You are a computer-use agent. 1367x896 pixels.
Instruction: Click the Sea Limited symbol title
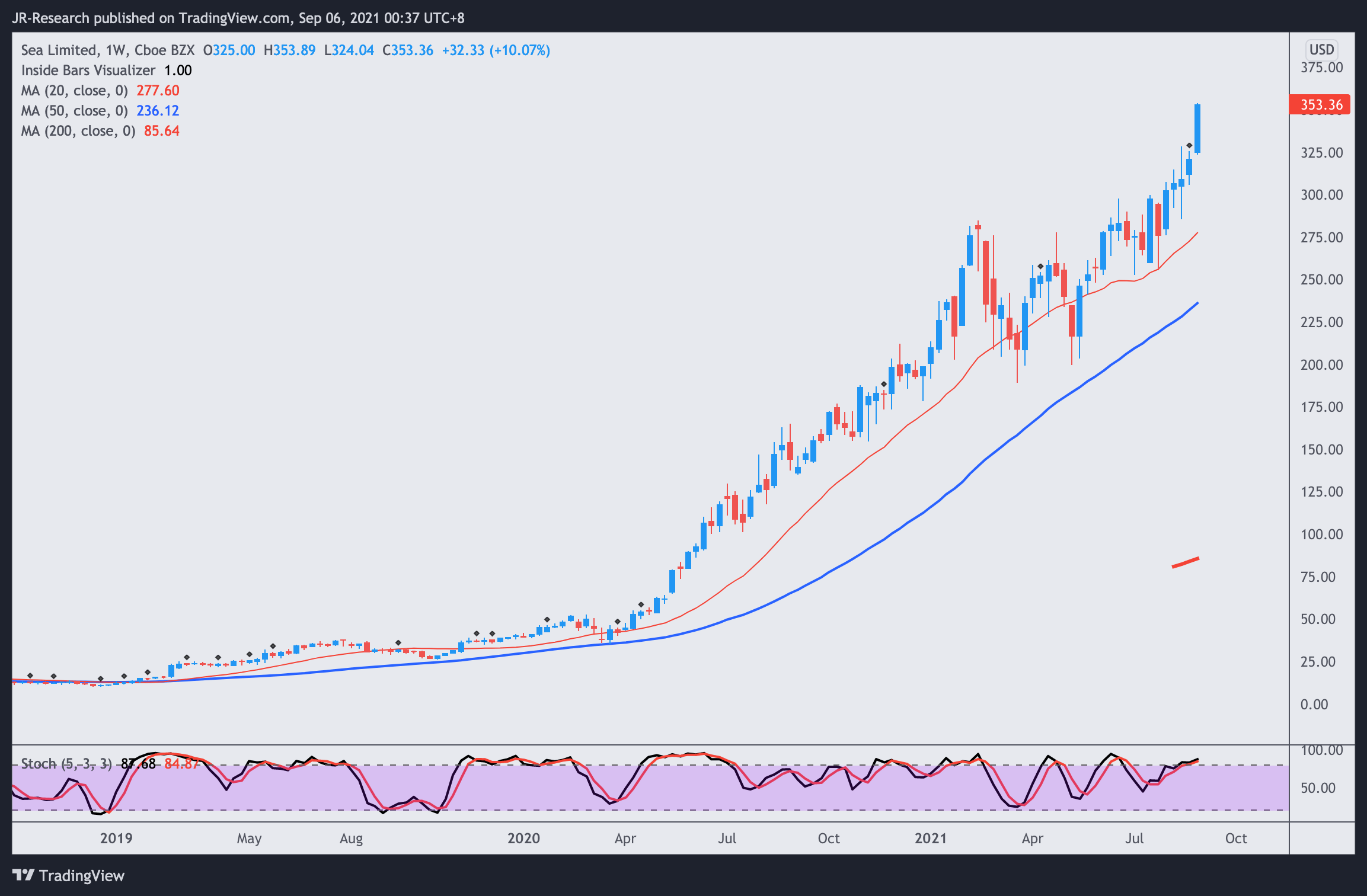coord(59,50)
